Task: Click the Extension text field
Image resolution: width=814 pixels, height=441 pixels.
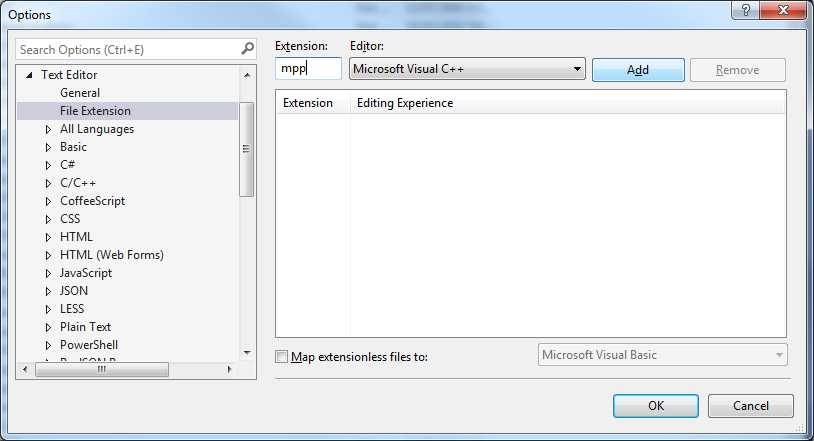Action: pos(308,69)
